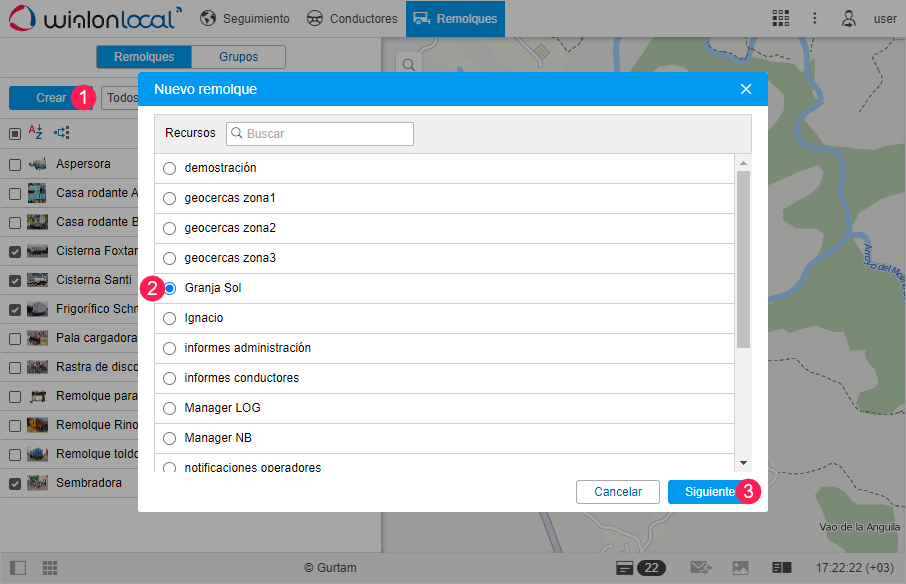Open the Remolques top navigation tab
This screenshot has height=584, width=906.
tap(455, 18)
